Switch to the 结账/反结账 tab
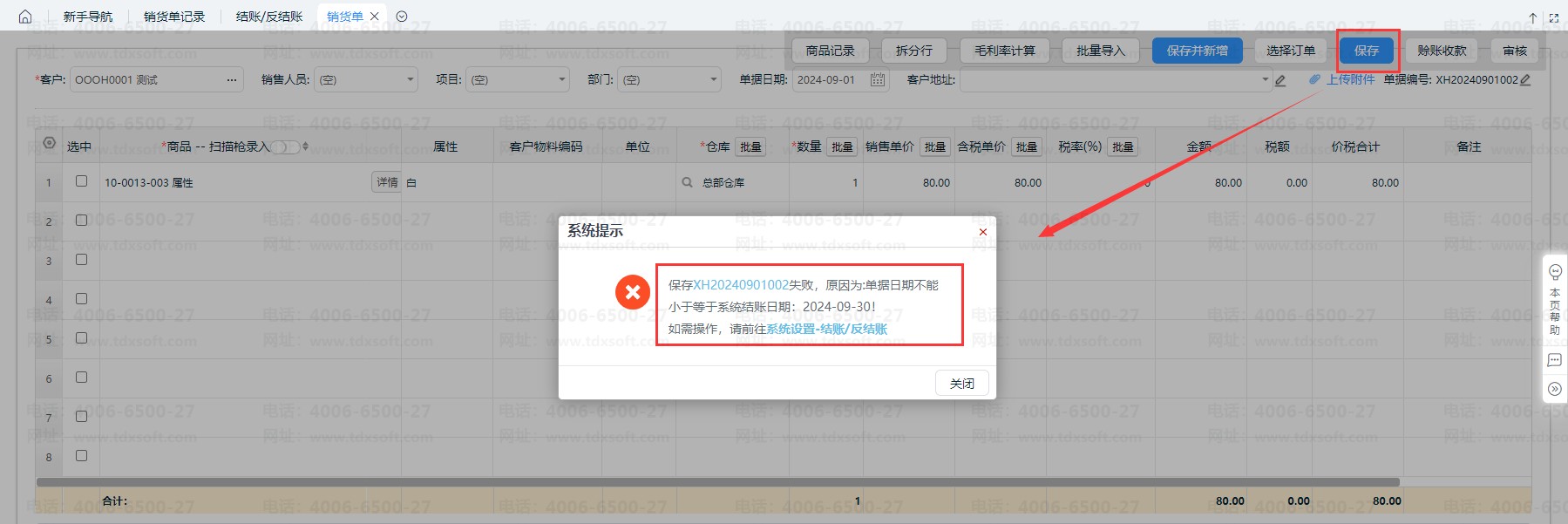 pyautogui.click(x=269, y=17)
